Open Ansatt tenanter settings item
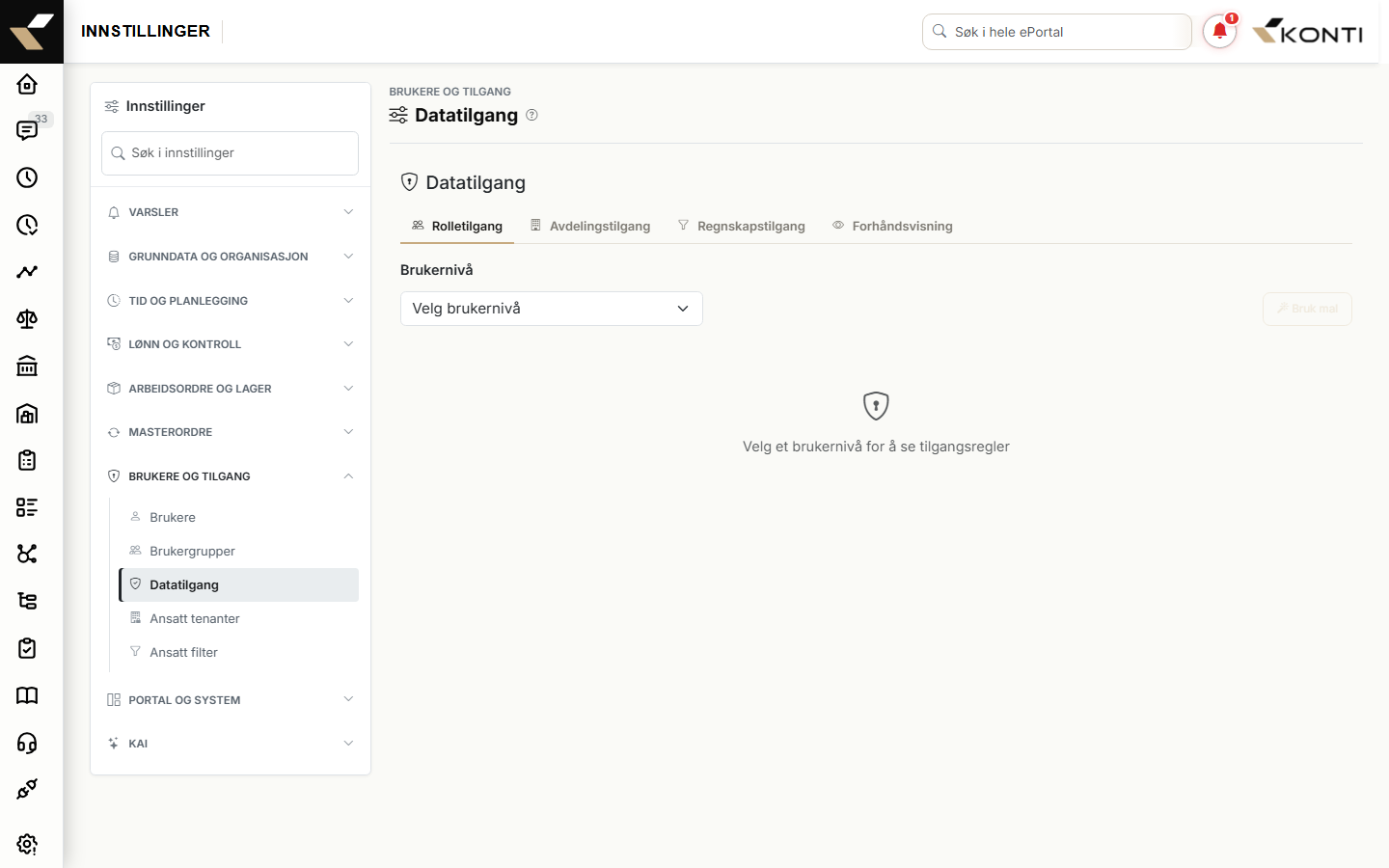The width and height of the screenshot is (1389, 868). tap(239, 619)
